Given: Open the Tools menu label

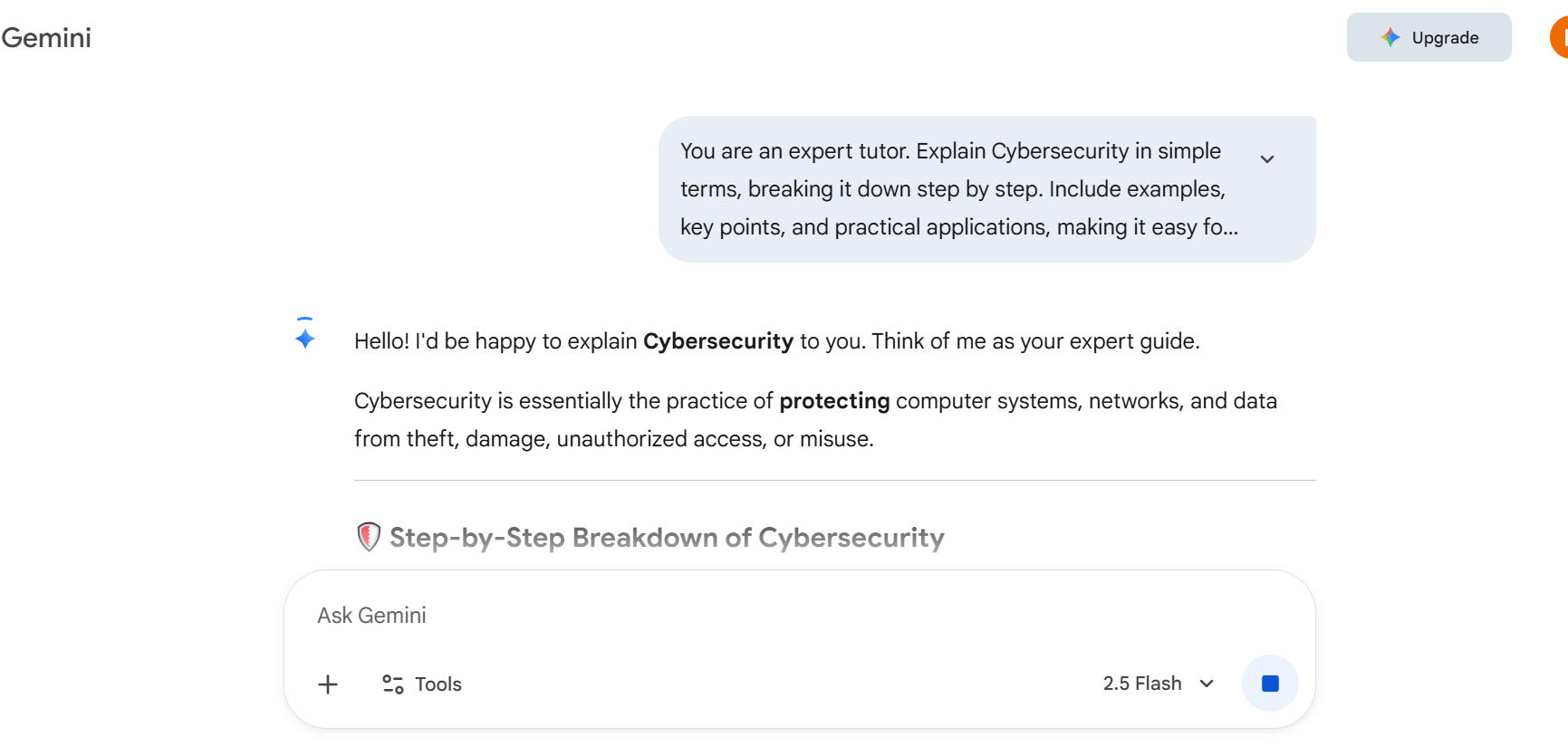Looking at the screenshot, I should pyautogui.click(x=438, y=684).
